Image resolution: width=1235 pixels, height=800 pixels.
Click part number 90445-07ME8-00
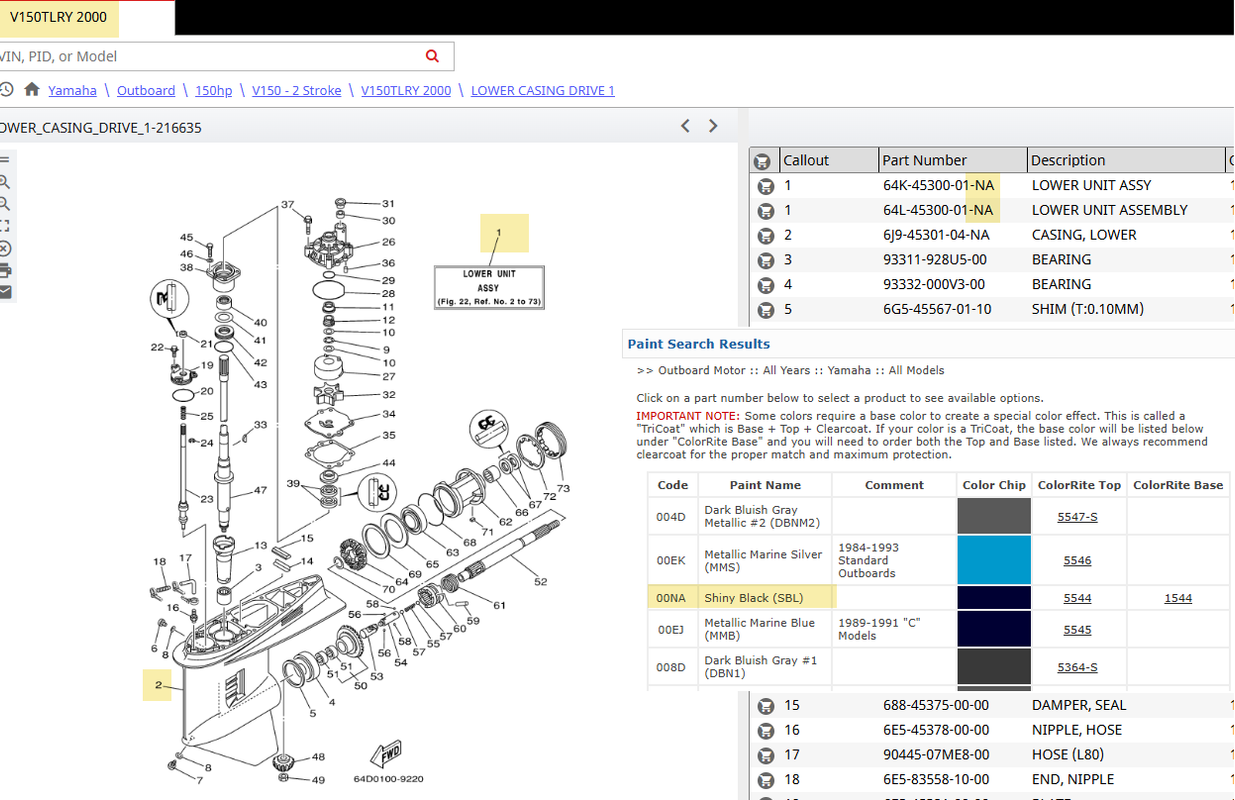click(937, 755)
